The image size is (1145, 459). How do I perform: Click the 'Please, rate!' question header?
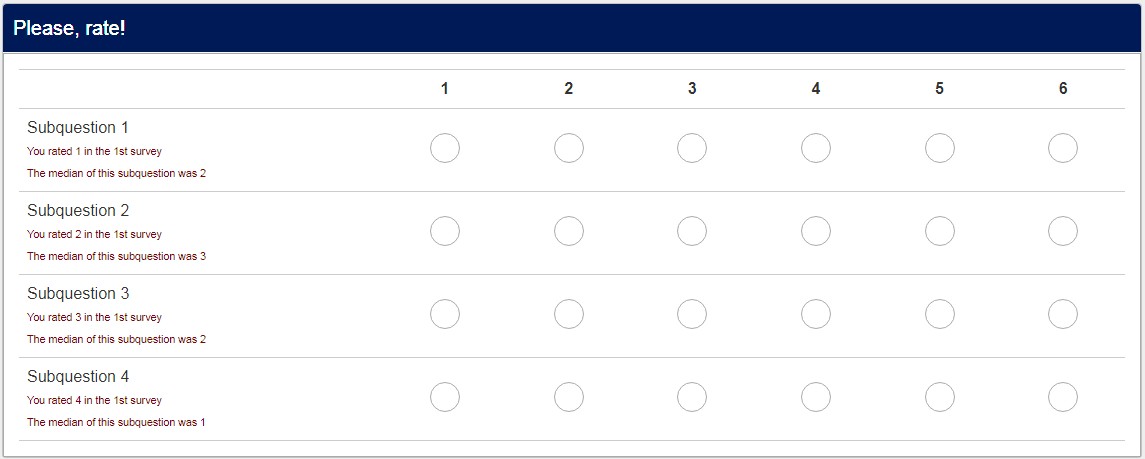pos(70,29)
